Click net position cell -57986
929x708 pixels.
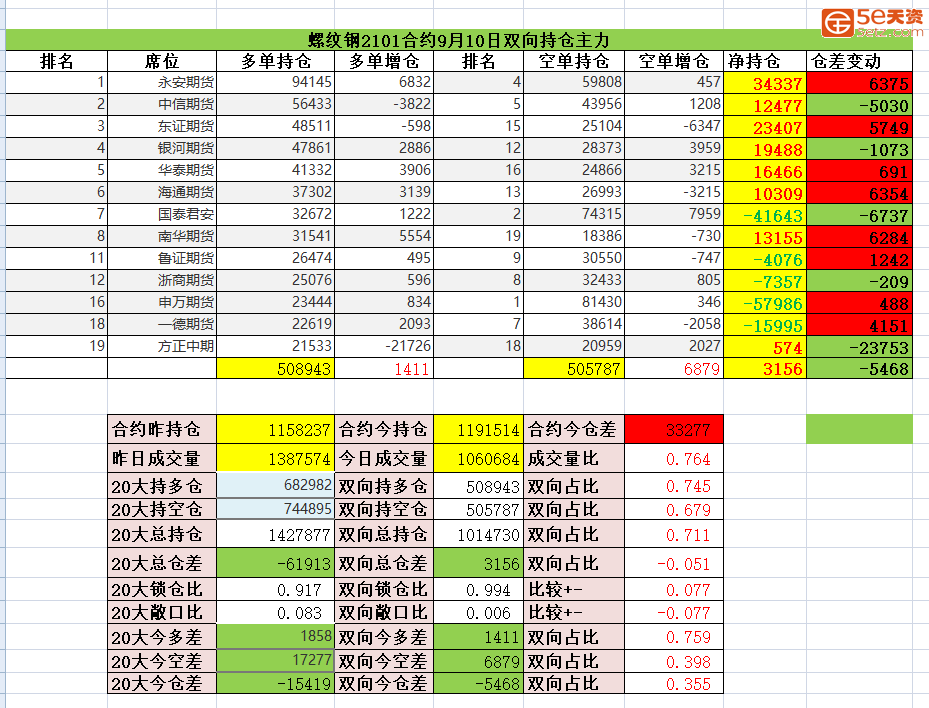765,302
